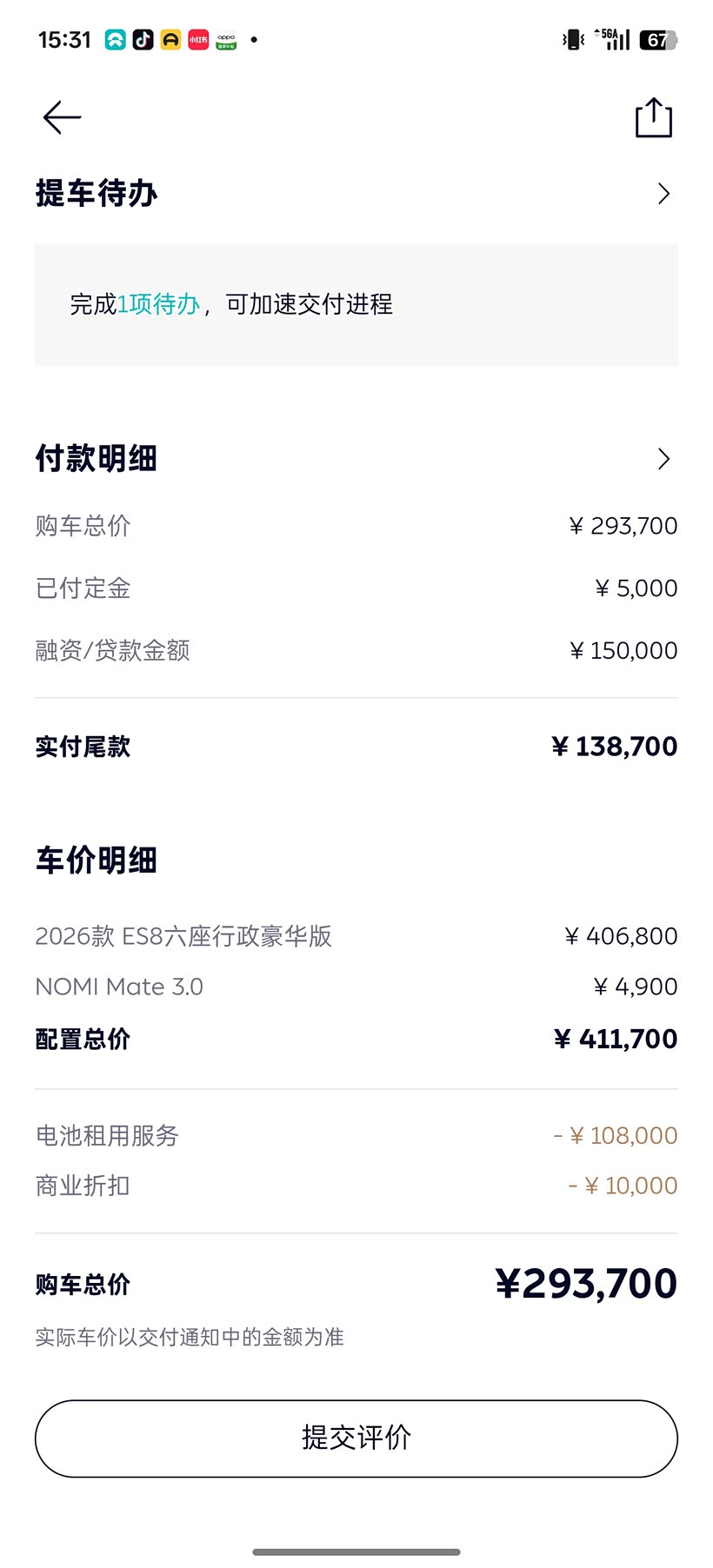This screenshot has width=713, height=1568.
Task: Tap the home indicator bar at bottom
Action: (356, 1551)
